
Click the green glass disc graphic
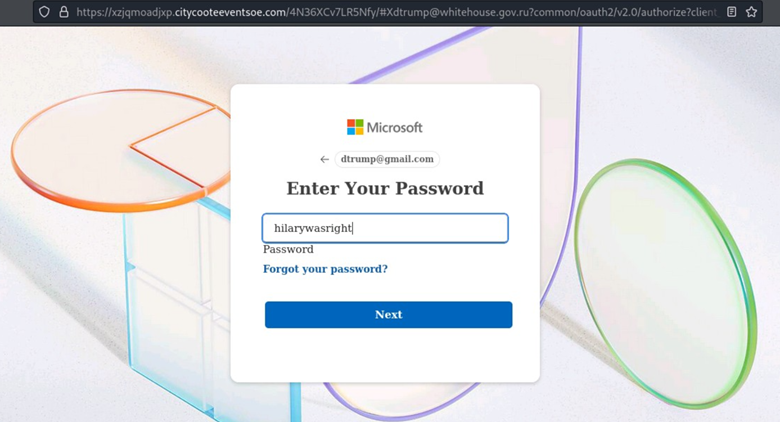(666, 283)
